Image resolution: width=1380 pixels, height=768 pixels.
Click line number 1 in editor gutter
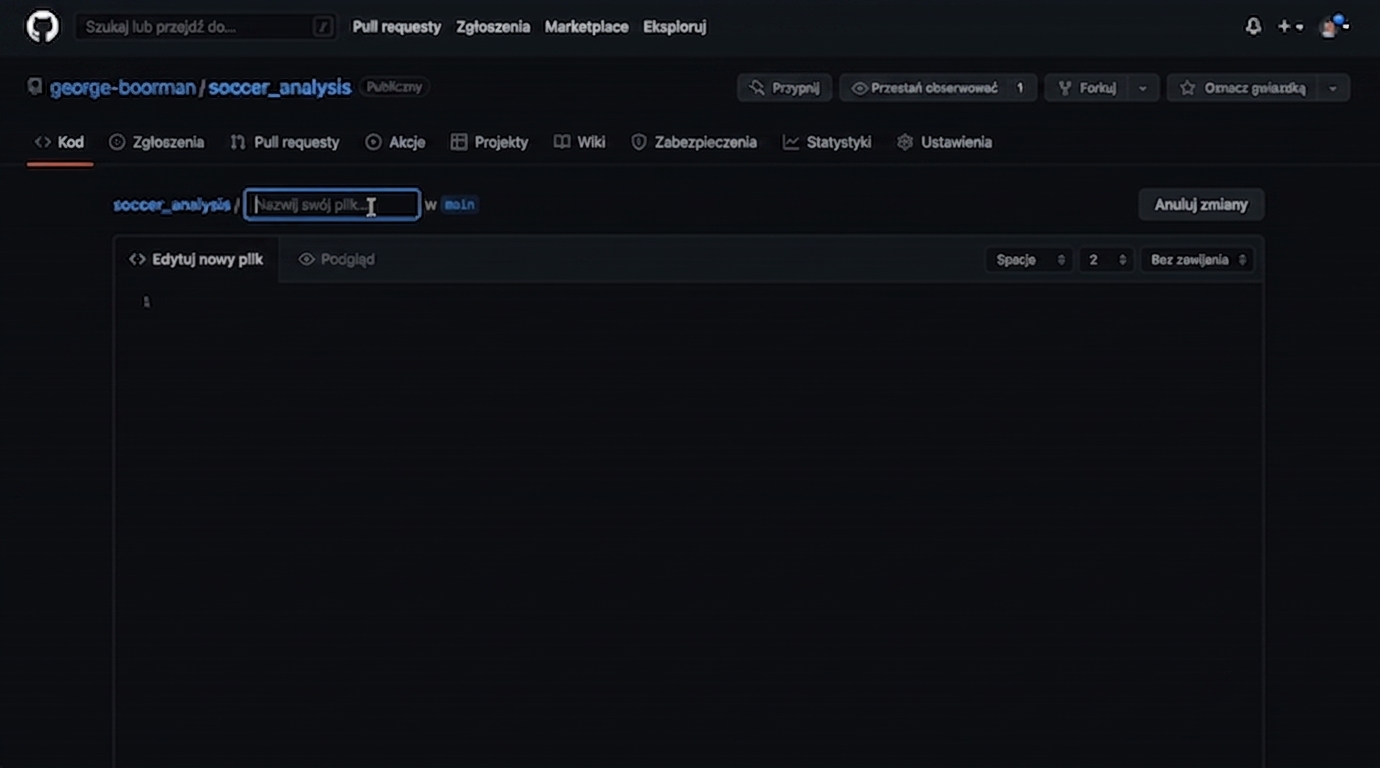click(146, 302)
